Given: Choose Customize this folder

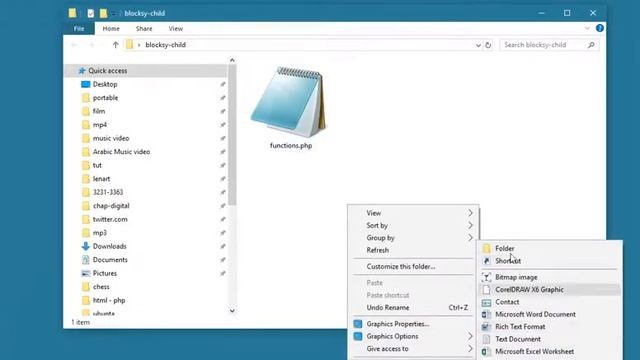Looking at the screenshot, I should (401, 267).
